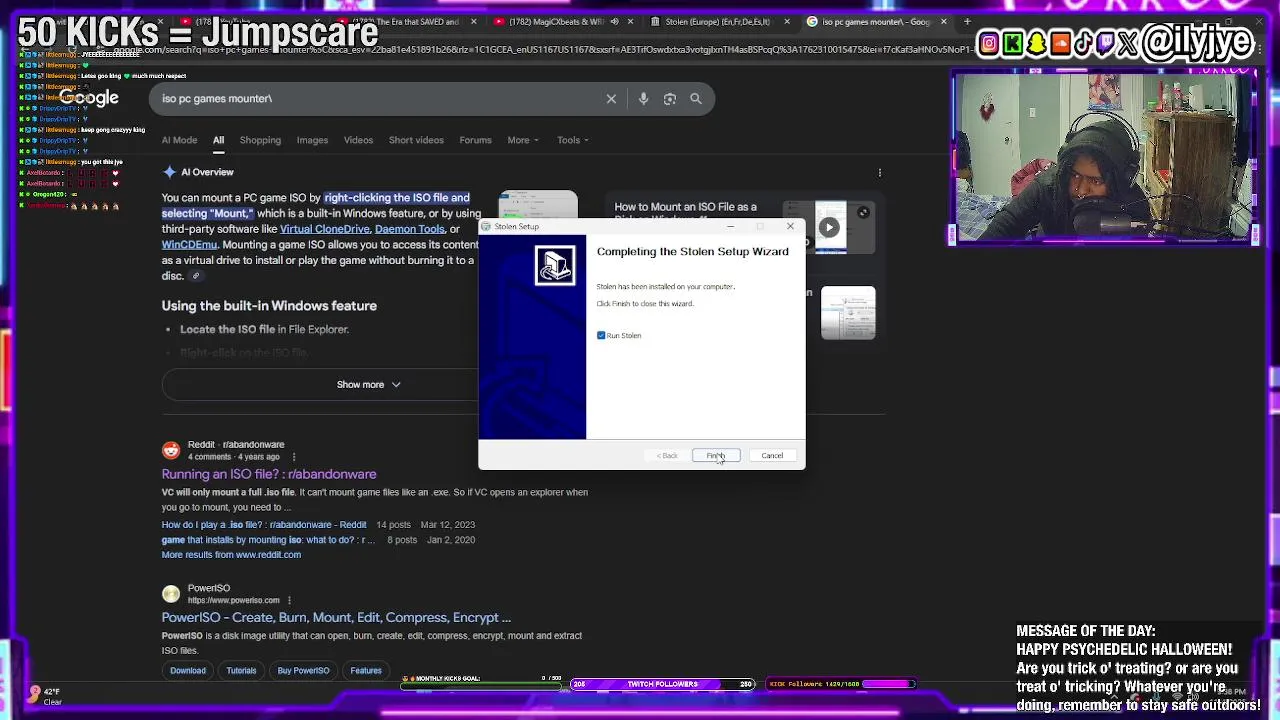The image size is (1280, 720).
Task: Click the TikTok icon in stream overlay
Action: (1084, 43)
